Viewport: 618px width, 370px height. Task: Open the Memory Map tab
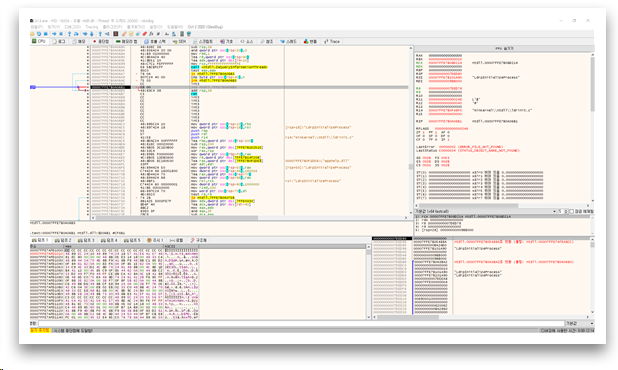click(127, 41)
